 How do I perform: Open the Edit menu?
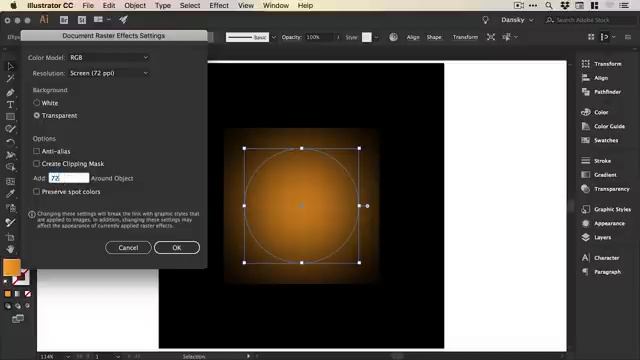(109, 5)
